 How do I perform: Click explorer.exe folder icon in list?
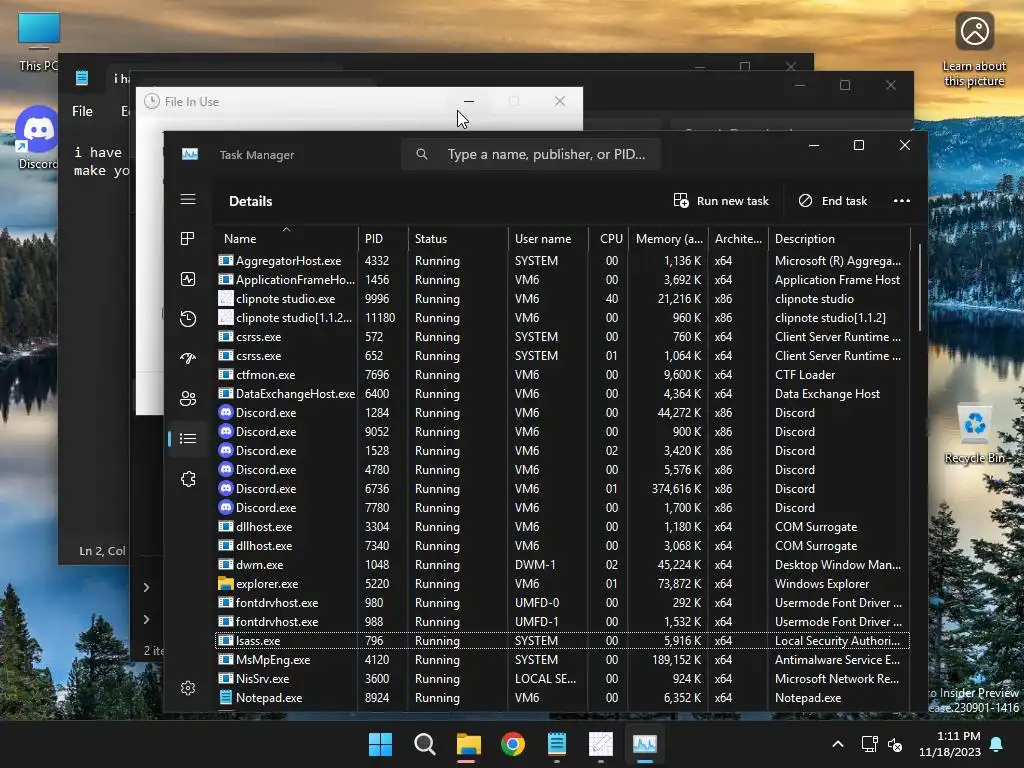[x=225, y=583]
